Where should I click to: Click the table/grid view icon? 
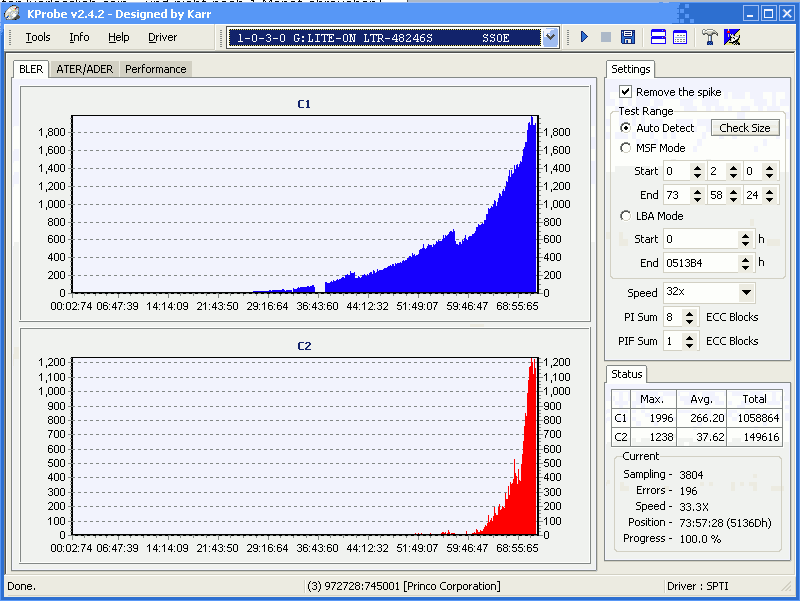point(680,37)
